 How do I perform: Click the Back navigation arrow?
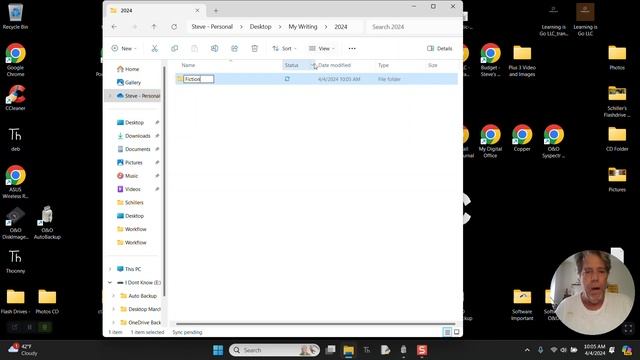[x=114, y=27]
